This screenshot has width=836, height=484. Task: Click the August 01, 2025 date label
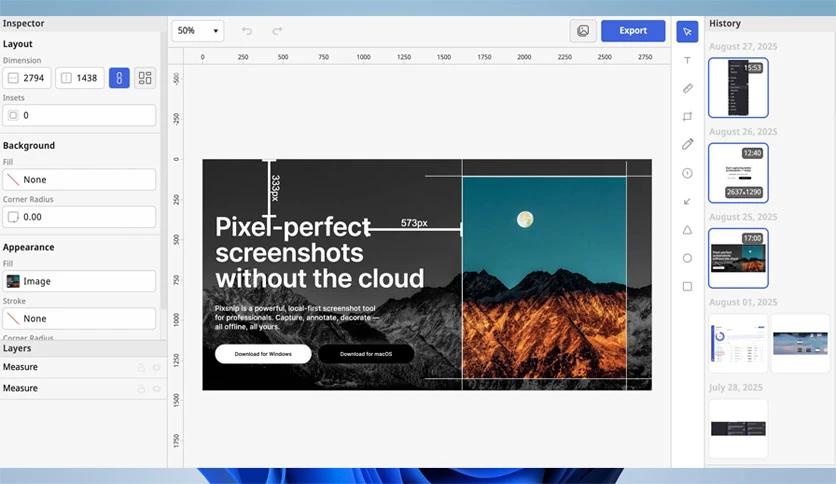[743, 302]
